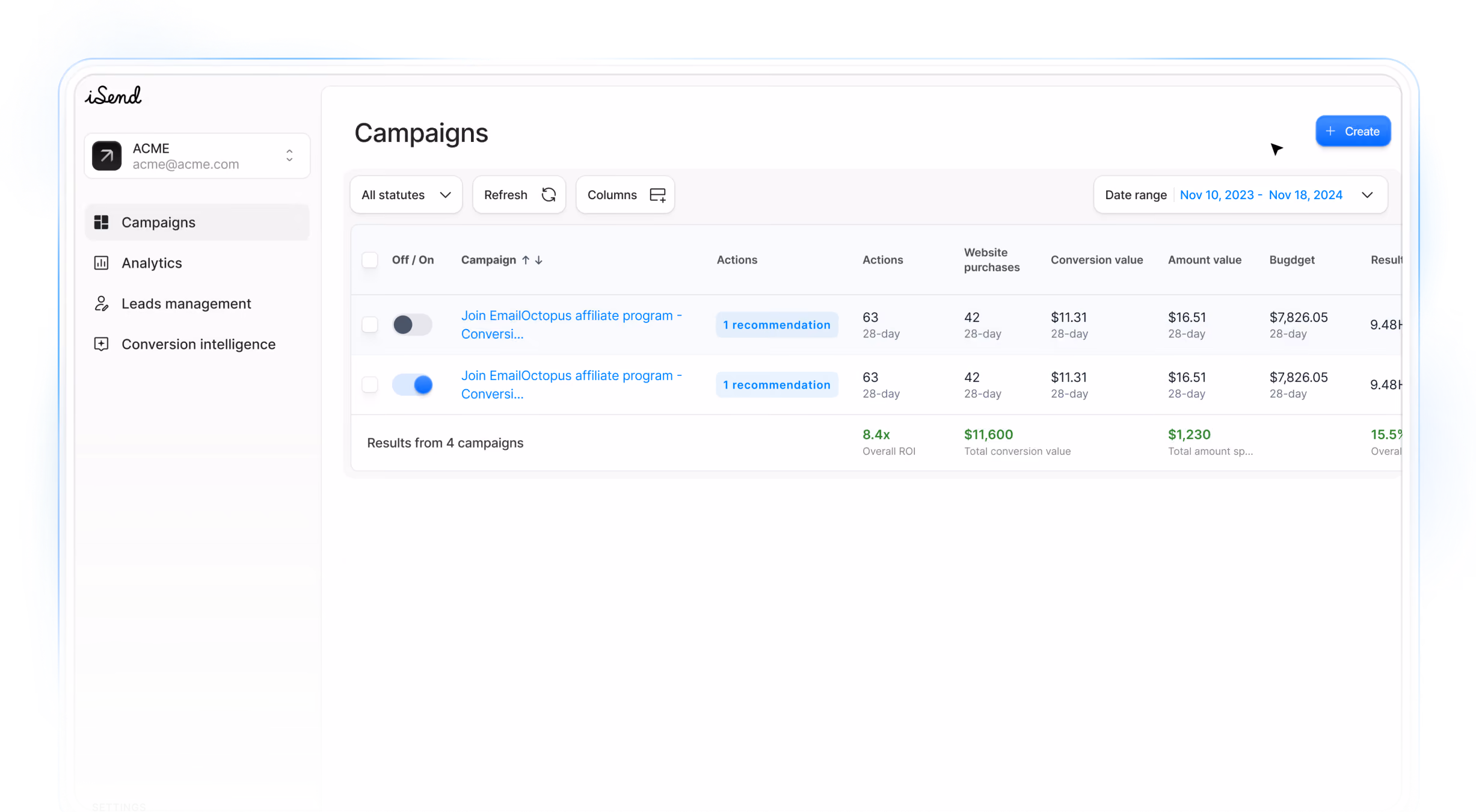The image size is (1476, 812).
Task: Click the $1,230 total amount spent
Action: click(x=1188, y=434)
